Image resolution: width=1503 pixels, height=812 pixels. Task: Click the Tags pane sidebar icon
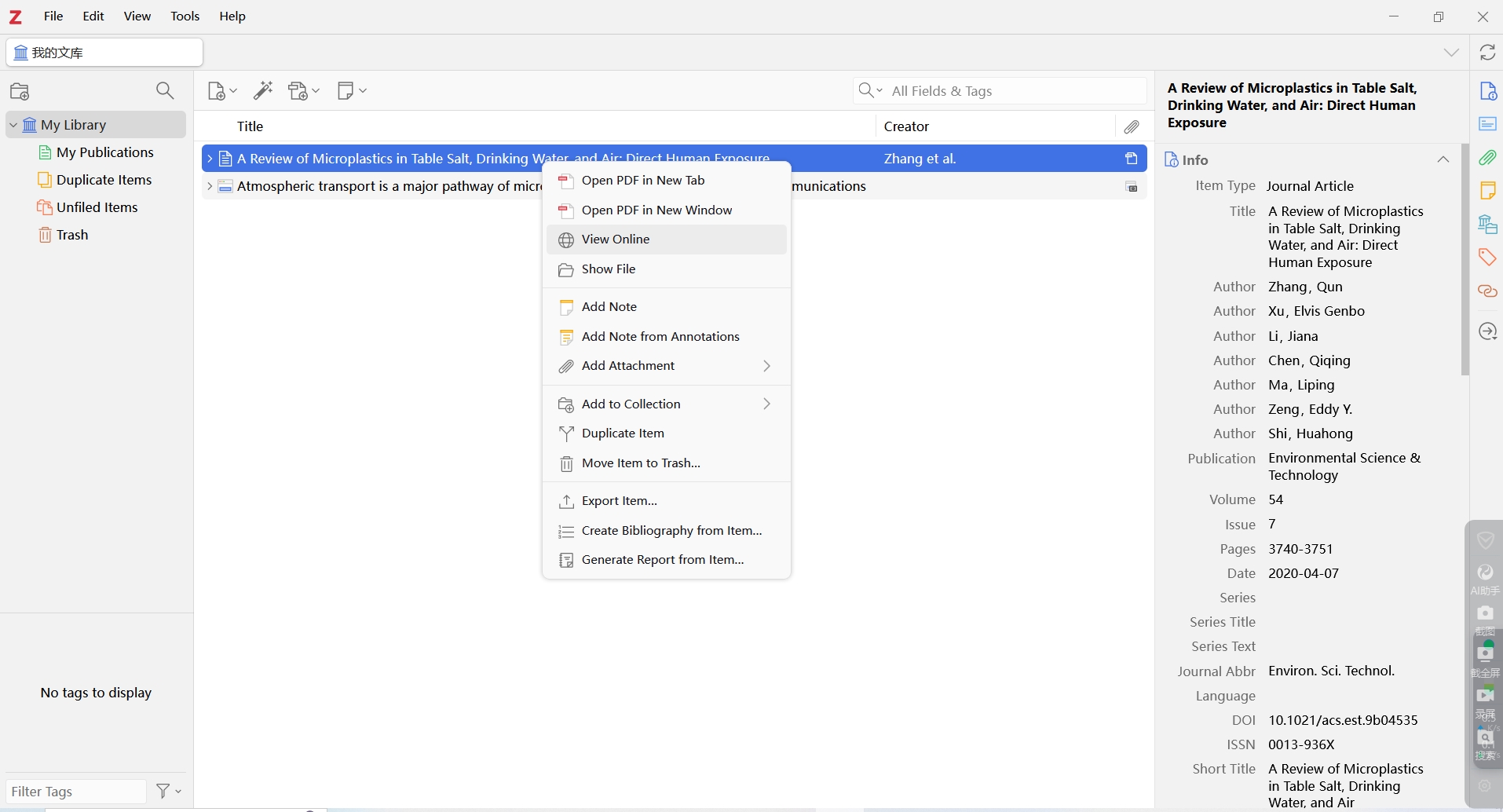[1488, 257]
